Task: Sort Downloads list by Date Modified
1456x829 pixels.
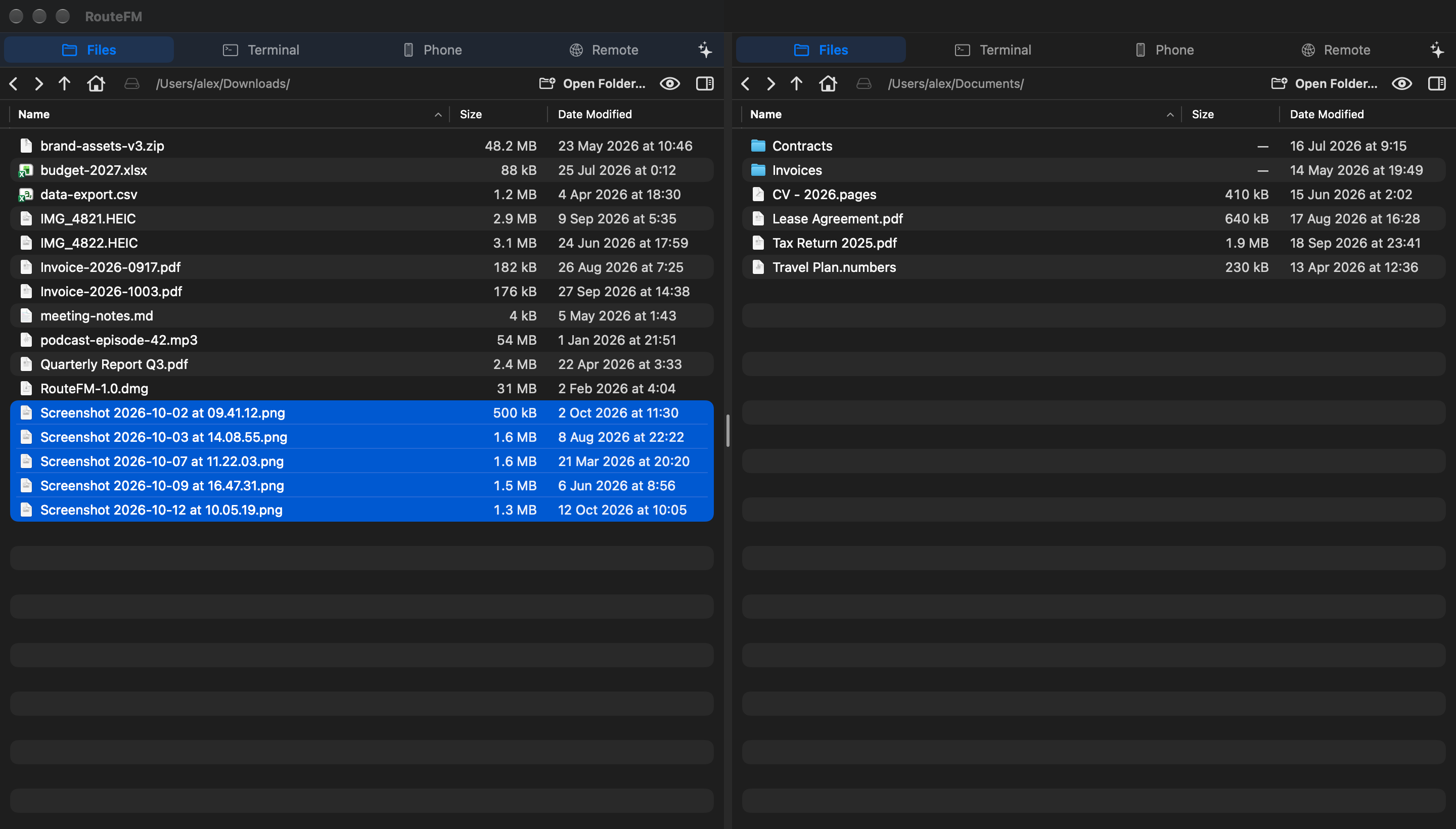Action: (633, 114)
